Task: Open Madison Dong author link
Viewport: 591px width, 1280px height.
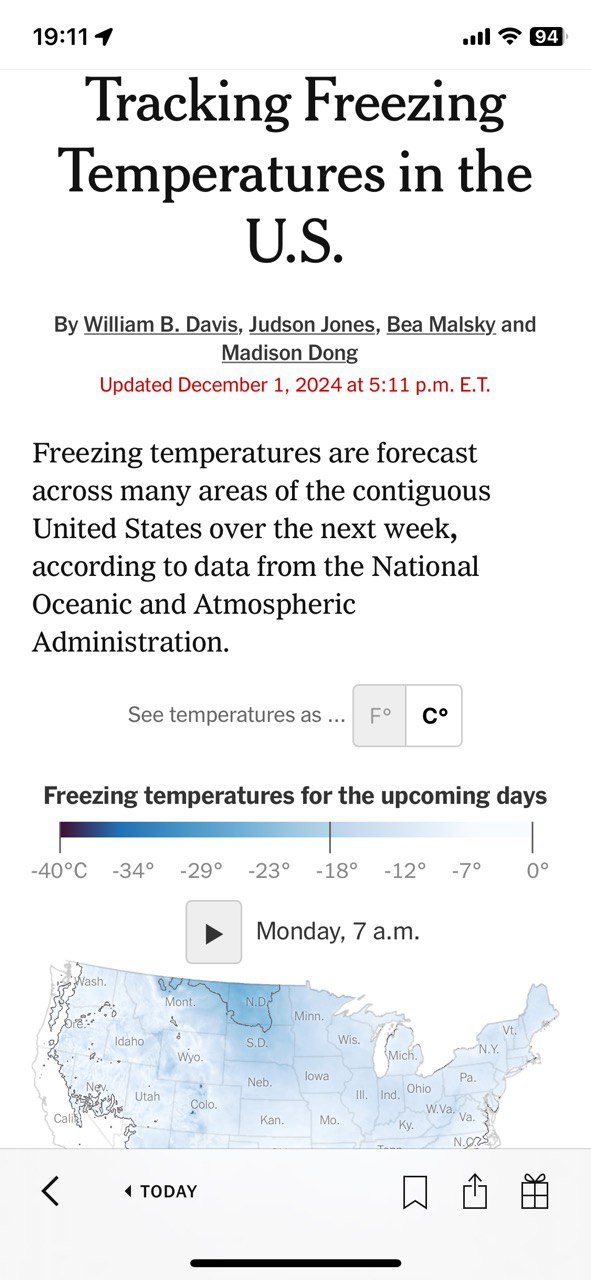Action: pyautogui.click(x=289, y=353)
